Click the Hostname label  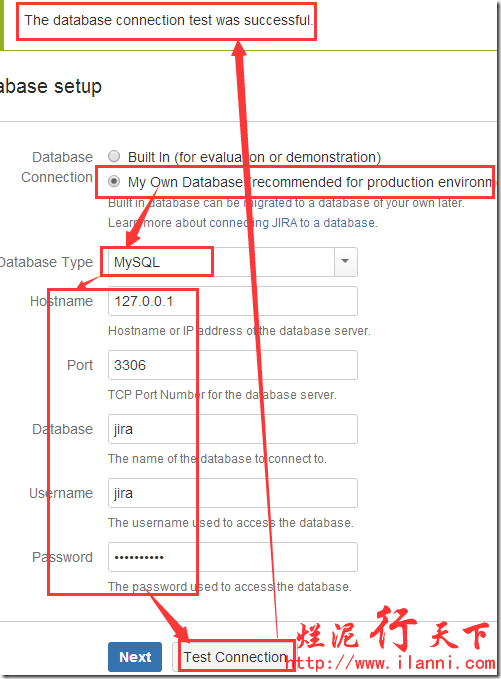point(61,301)
